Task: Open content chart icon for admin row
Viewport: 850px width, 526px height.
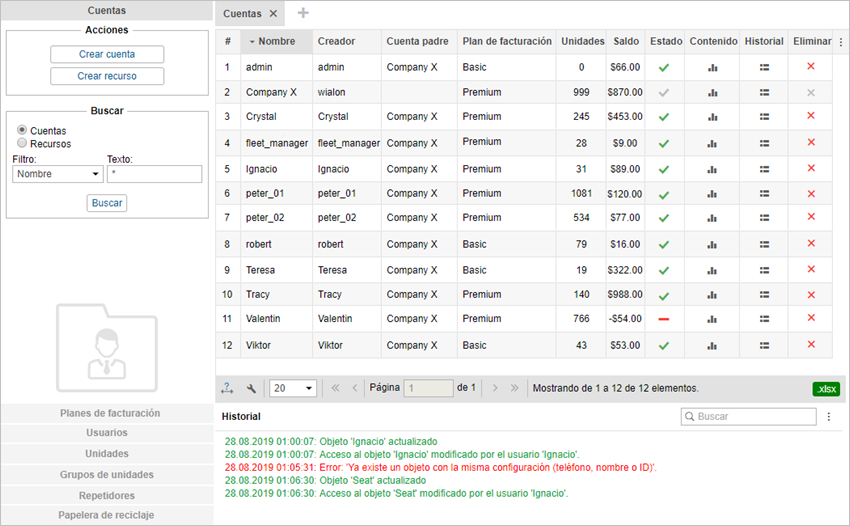Action: 713,68
